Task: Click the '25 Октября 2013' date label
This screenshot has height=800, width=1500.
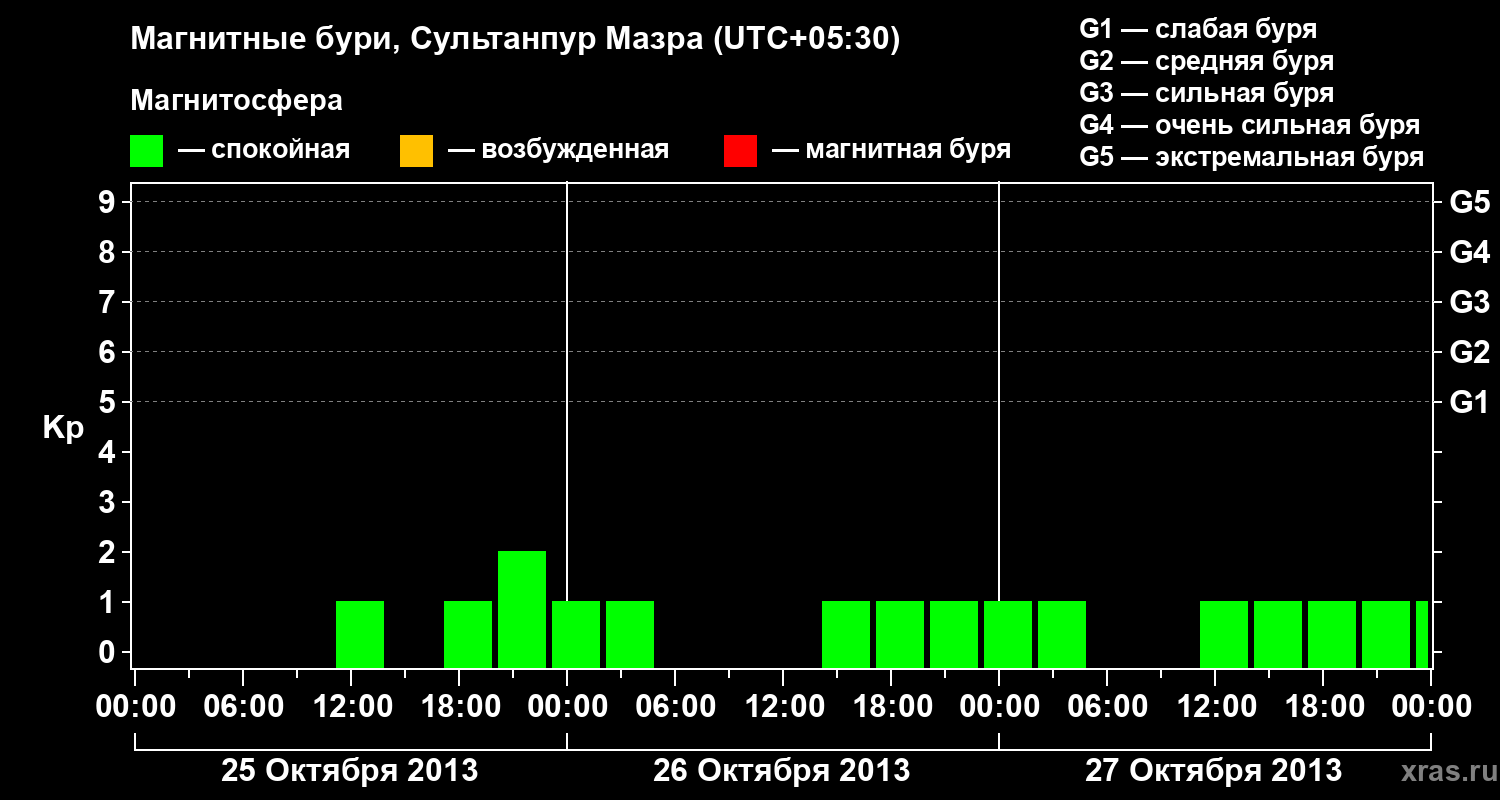Action: pyautogui.click(x=349, y=771)
